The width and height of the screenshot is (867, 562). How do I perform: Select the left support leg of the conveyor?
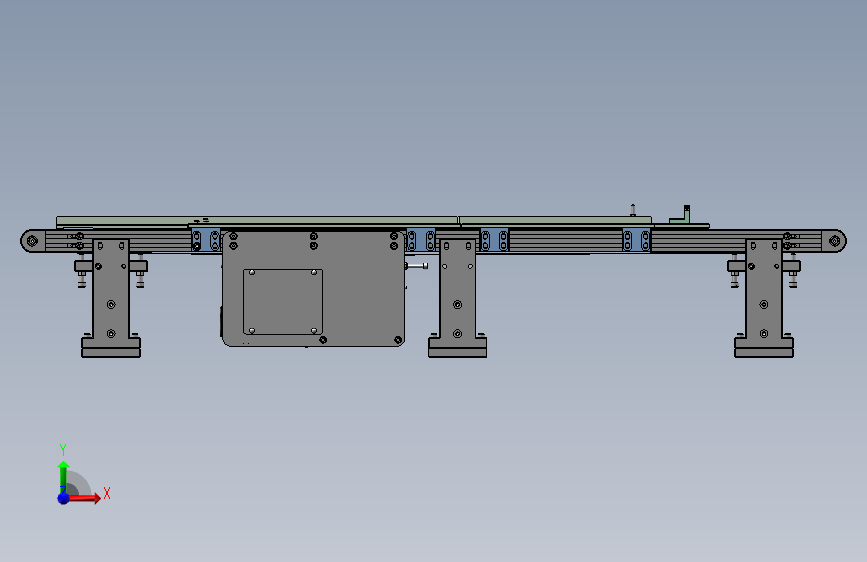pyautogui.click(x=111, y=298)
